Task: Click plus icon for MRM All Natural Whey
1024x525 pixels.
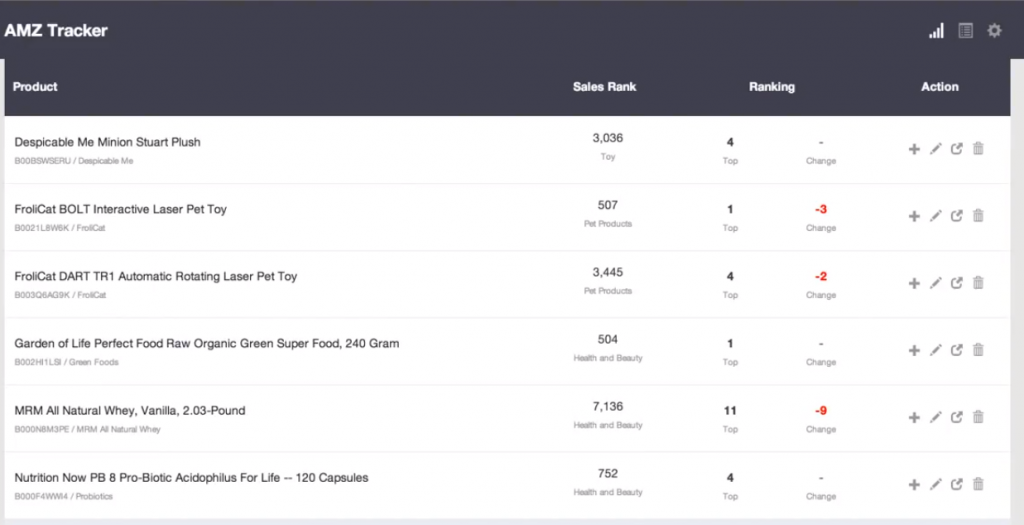Action: pyautogui.click(x=914, y=417)
